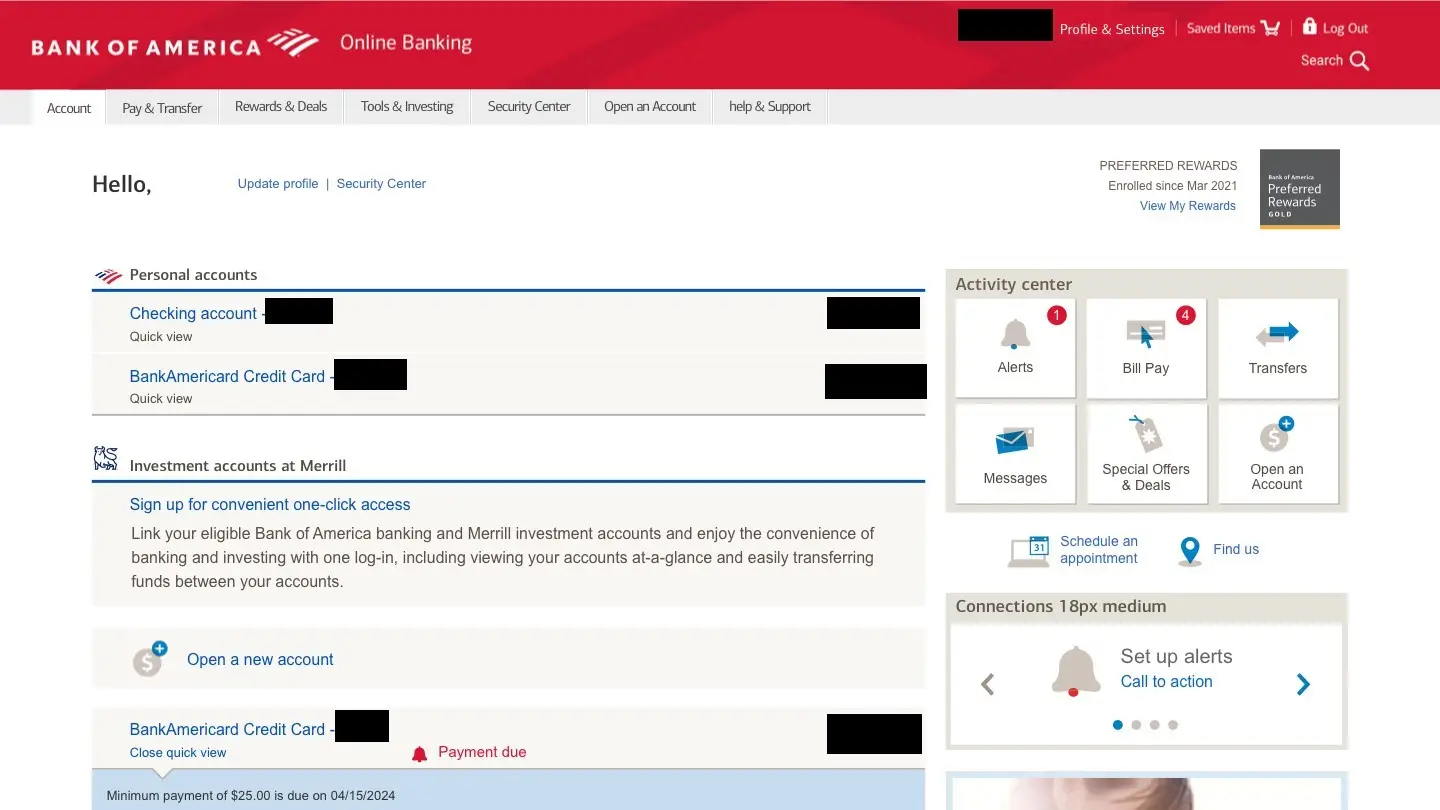Screen dimensions: 1440x810
Task: Select the second carousel dot
Action: pyautogui.click(x=1136, y=725)
